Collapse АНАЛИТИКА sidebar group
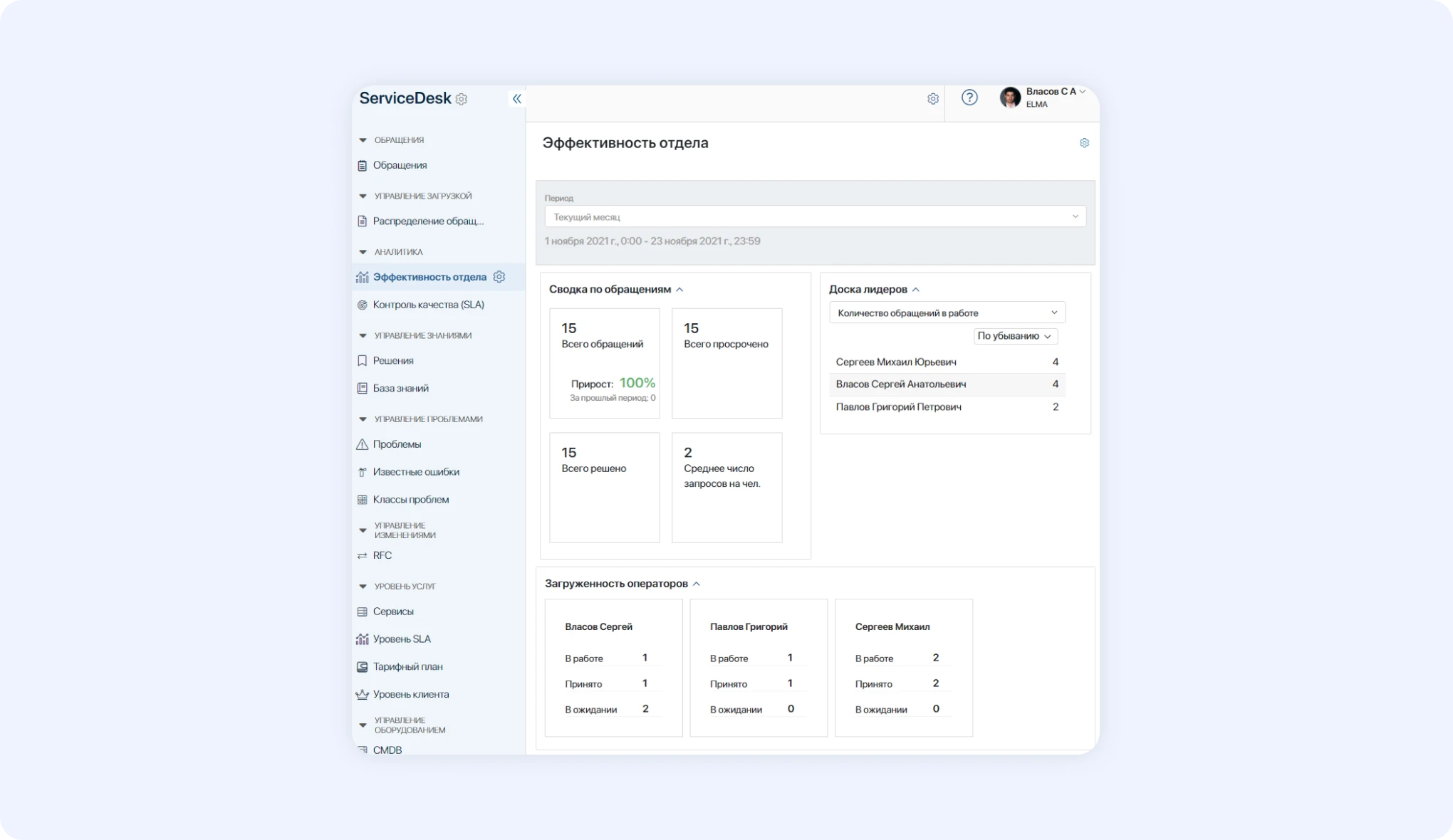Image resolution: width=1453 pixels, height=840 pixels. point(363,252)
